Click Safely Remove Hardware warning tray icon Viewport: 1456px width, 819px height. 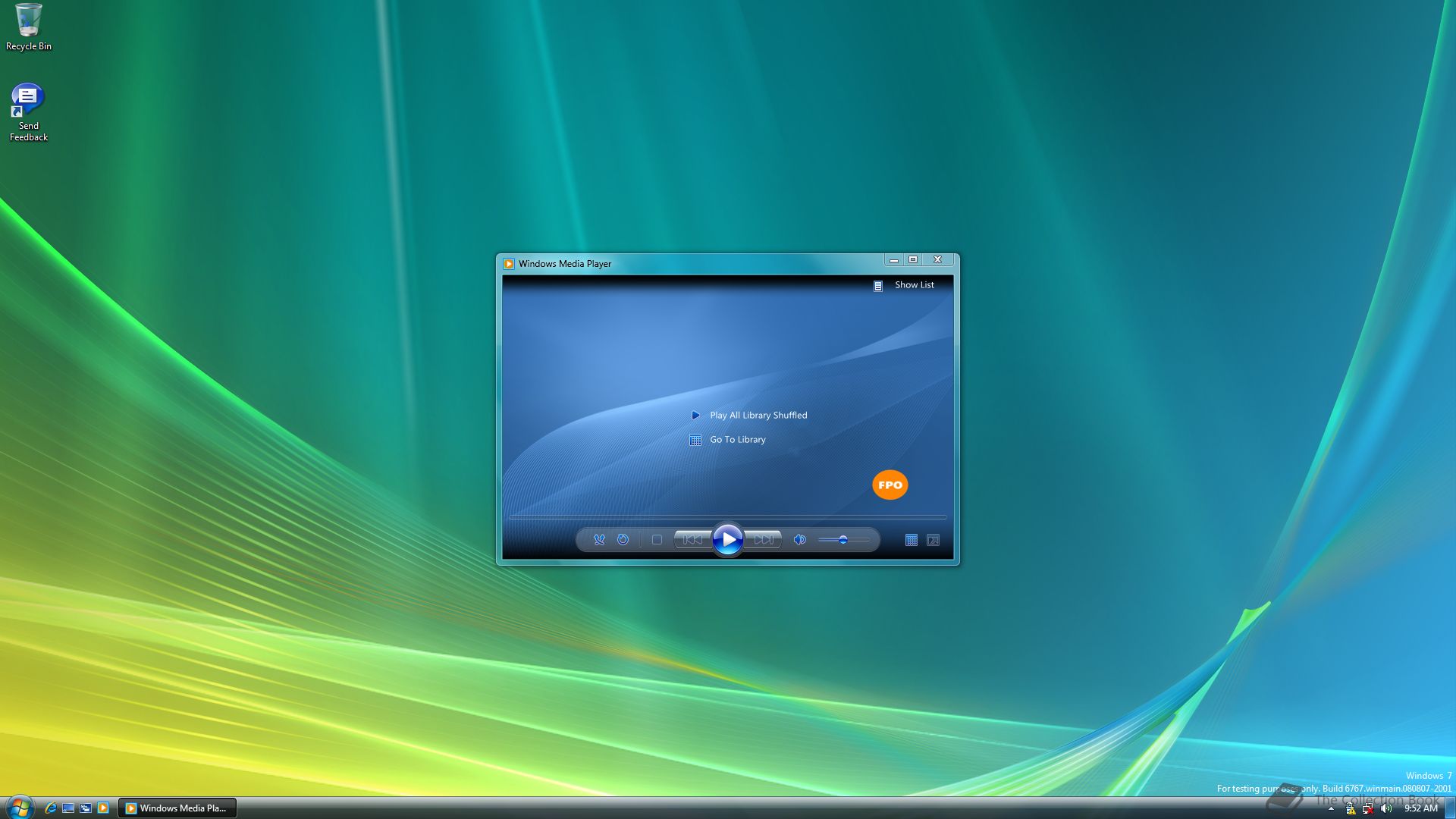point(1351,809)
